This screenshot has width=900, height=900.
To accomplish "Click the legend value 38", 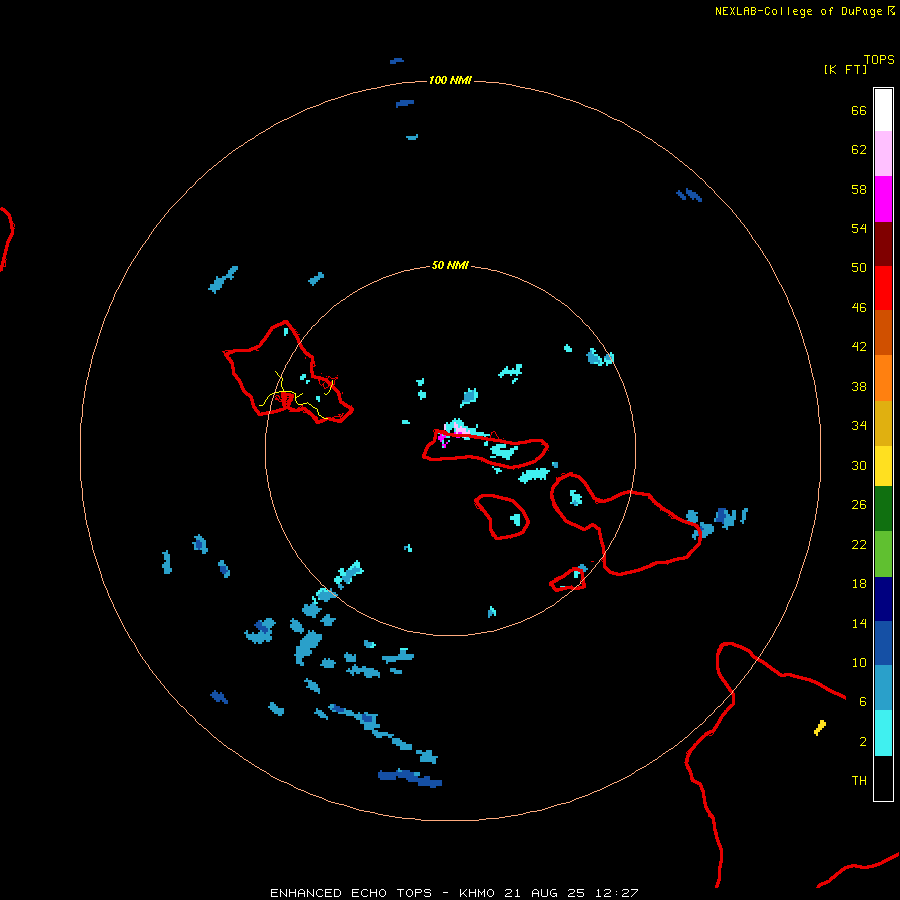I will [x=859, y=386].
